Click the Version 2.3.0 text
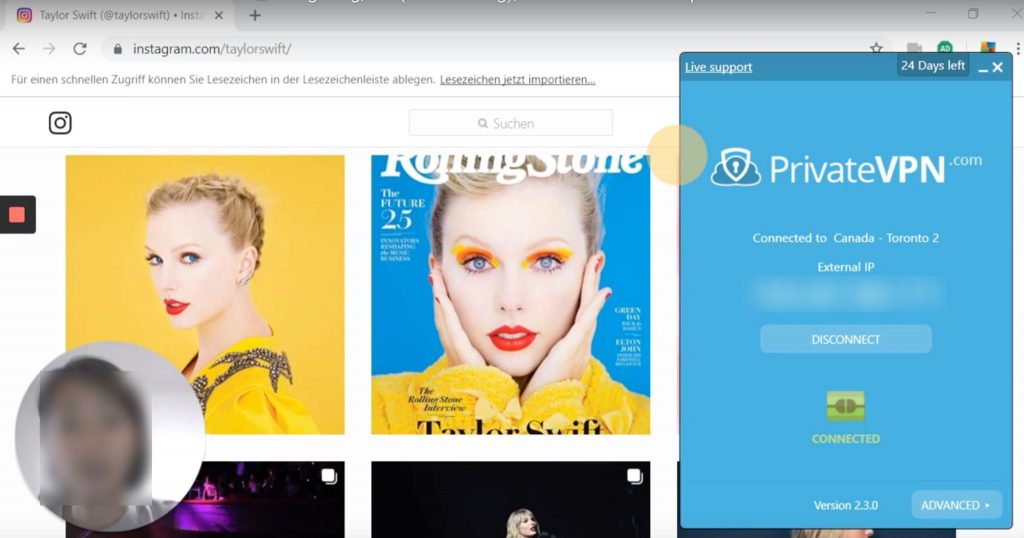This screenshot has height=538, width=1024. pyautogui.click(x=846, y=505)
